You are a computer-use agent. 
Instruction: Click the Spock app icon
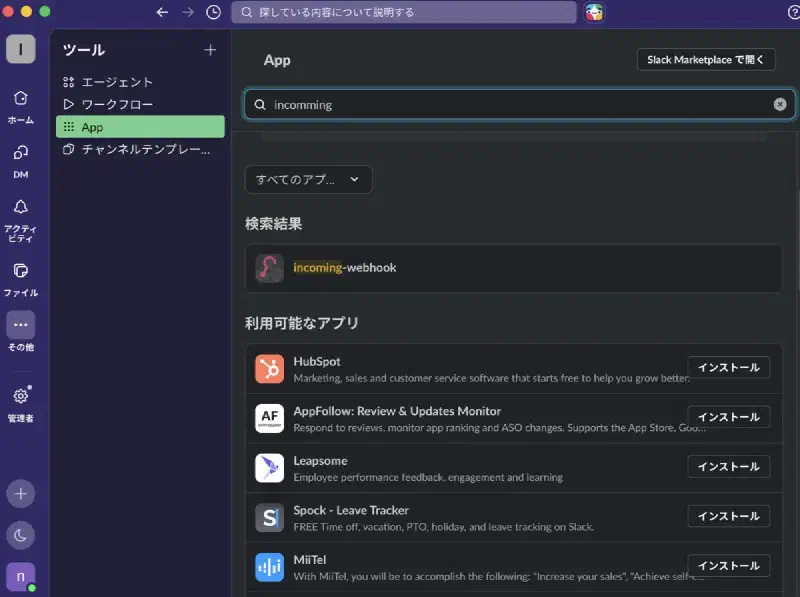coord(269,517)
